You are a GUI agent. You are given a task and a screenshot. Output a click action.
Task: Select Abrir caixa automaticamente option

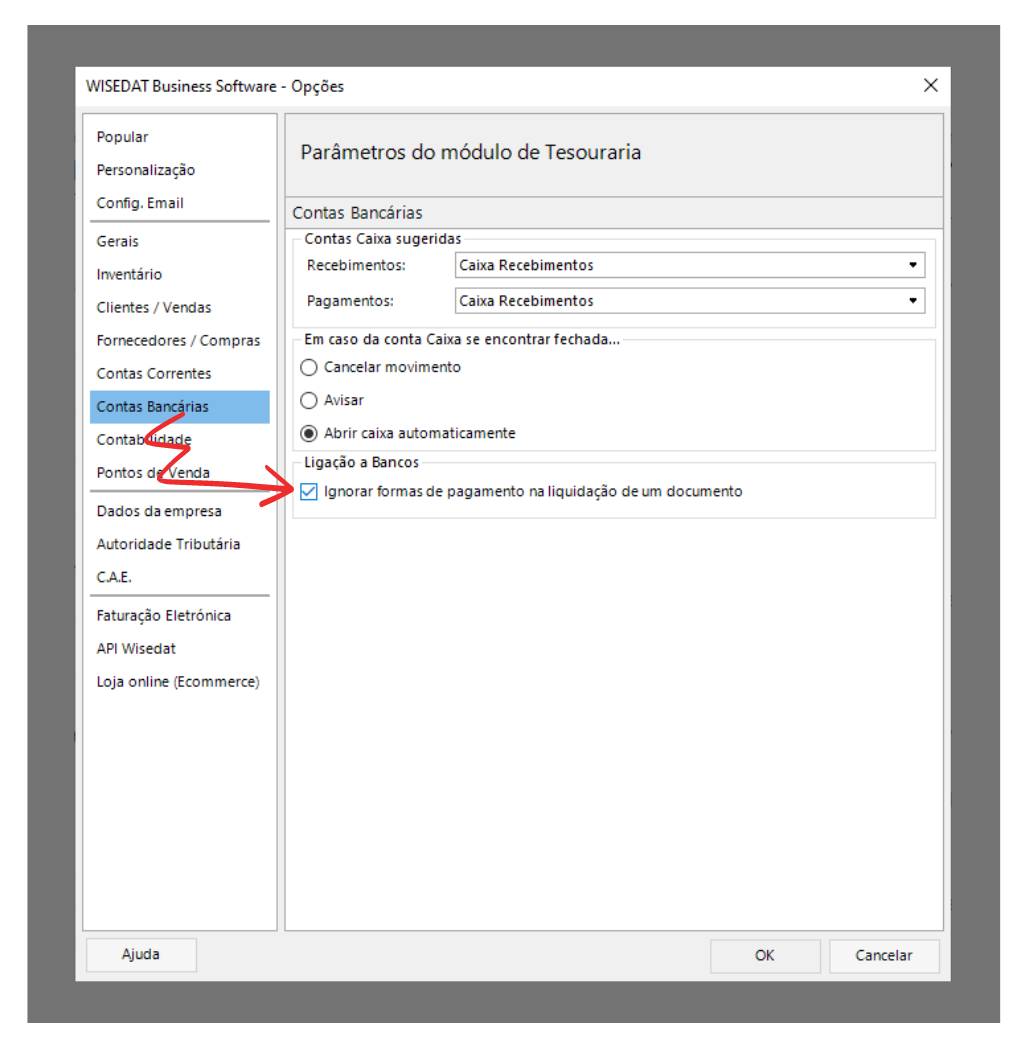click(309, 433)
